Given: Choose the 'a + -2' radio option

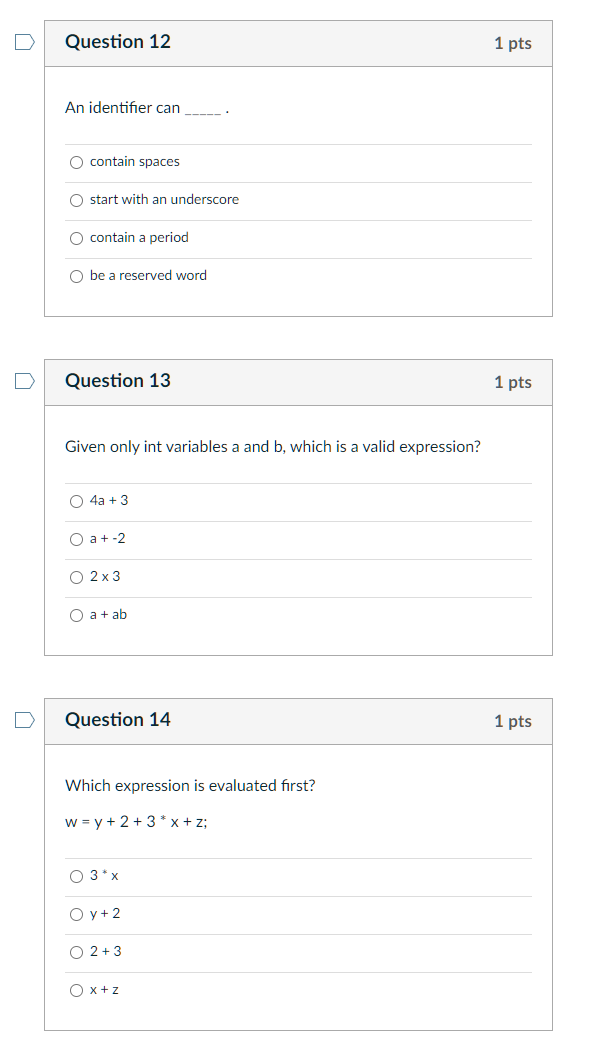Looking at the screenshot, I should 77,539.
